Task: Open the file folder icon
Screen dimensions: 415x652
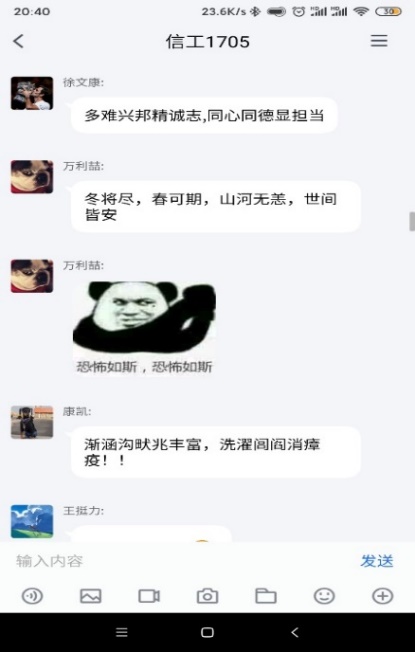Action: point(266,596)
